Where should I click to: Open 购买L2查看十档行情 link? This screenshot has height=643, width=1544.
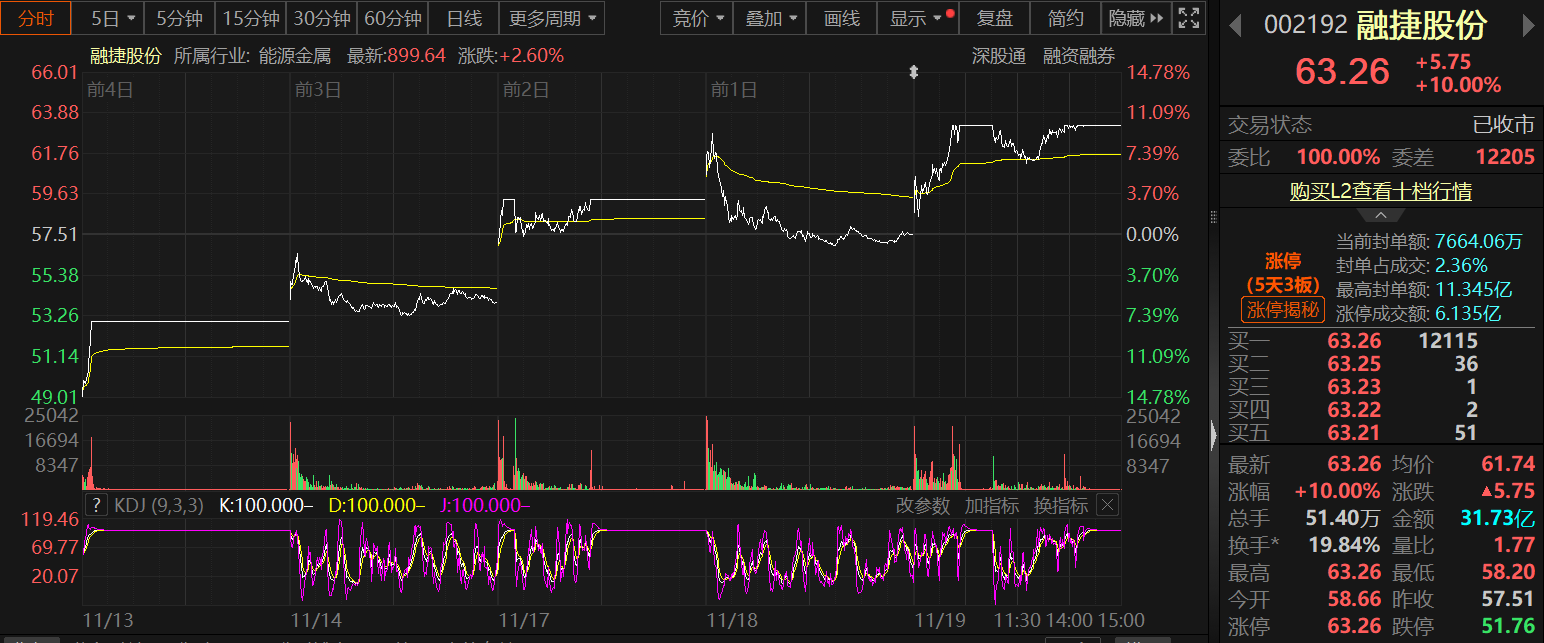point(1380,191)
